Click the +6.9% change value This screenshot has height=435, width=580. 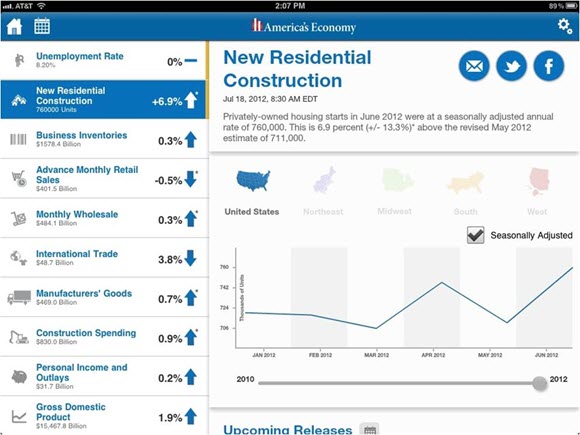167,101
